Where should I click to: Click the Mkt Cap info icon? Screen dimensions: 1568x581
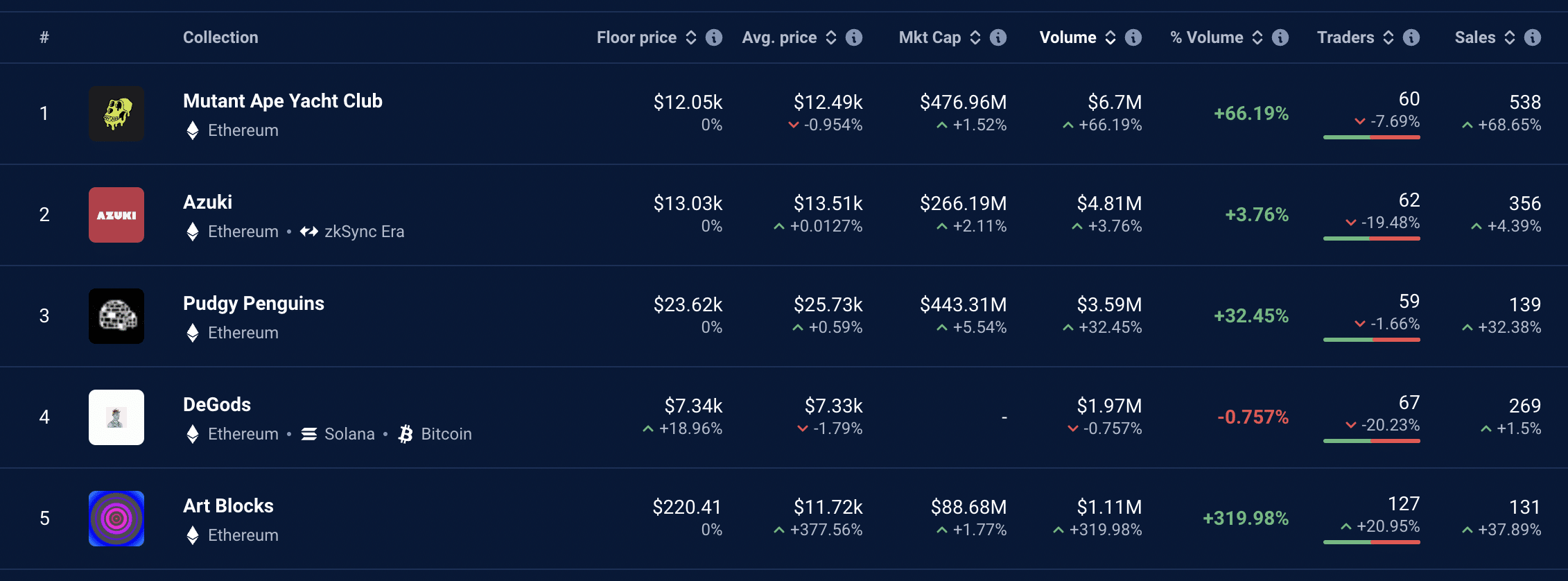coord(998,37)
